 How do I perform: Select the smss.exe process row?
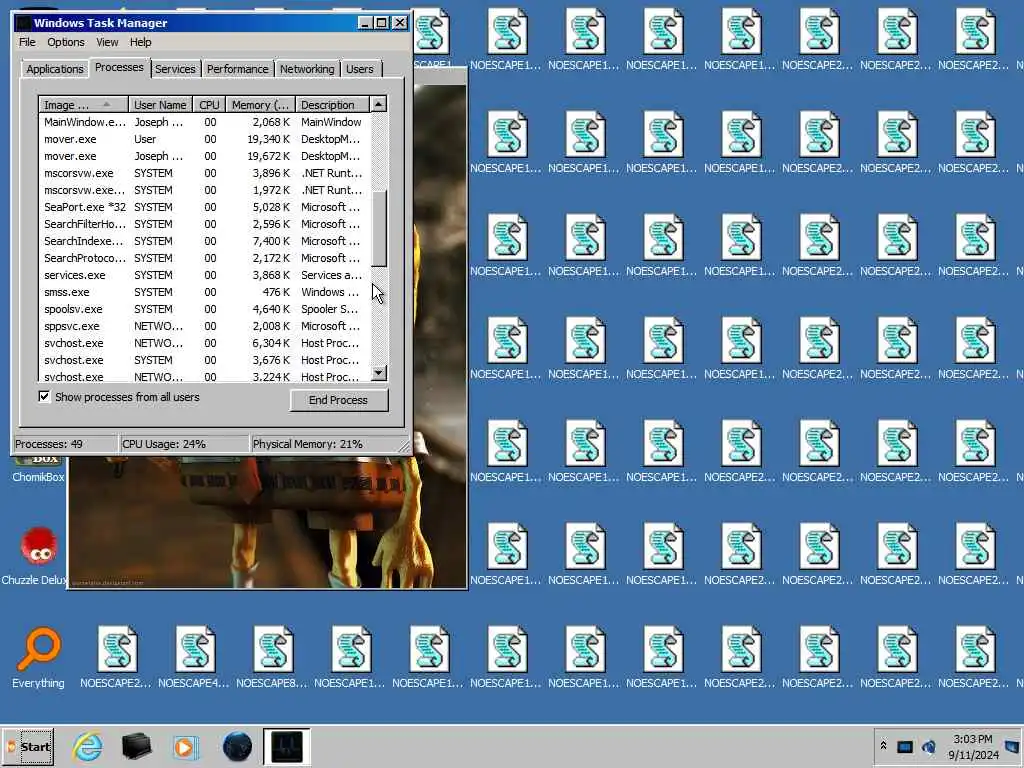click(204, 292)
